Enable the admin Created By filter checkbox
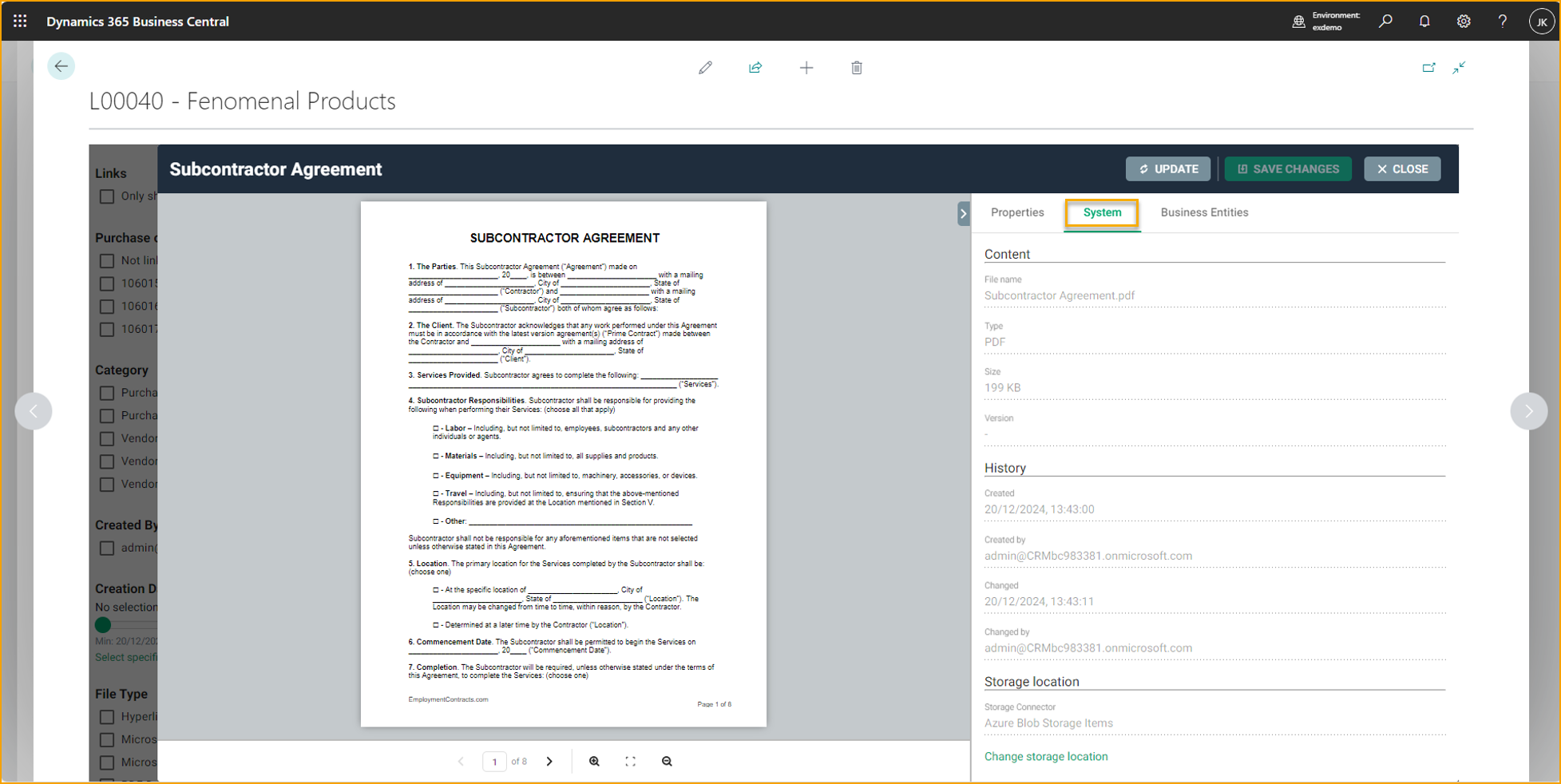This screenshot has height=784, width=1561. pos(107,548)
